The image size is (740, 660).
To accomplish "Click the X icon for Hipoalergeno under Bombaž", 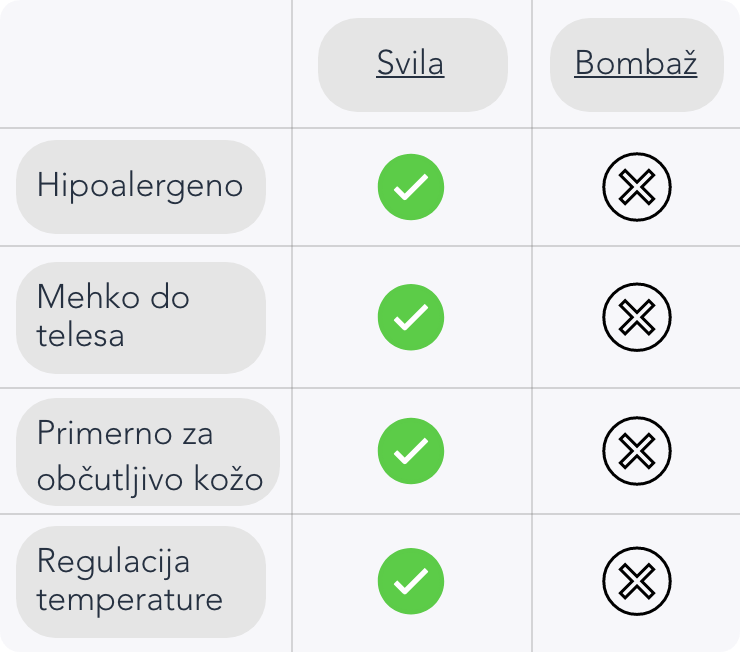I will click(x=636, y=187).
